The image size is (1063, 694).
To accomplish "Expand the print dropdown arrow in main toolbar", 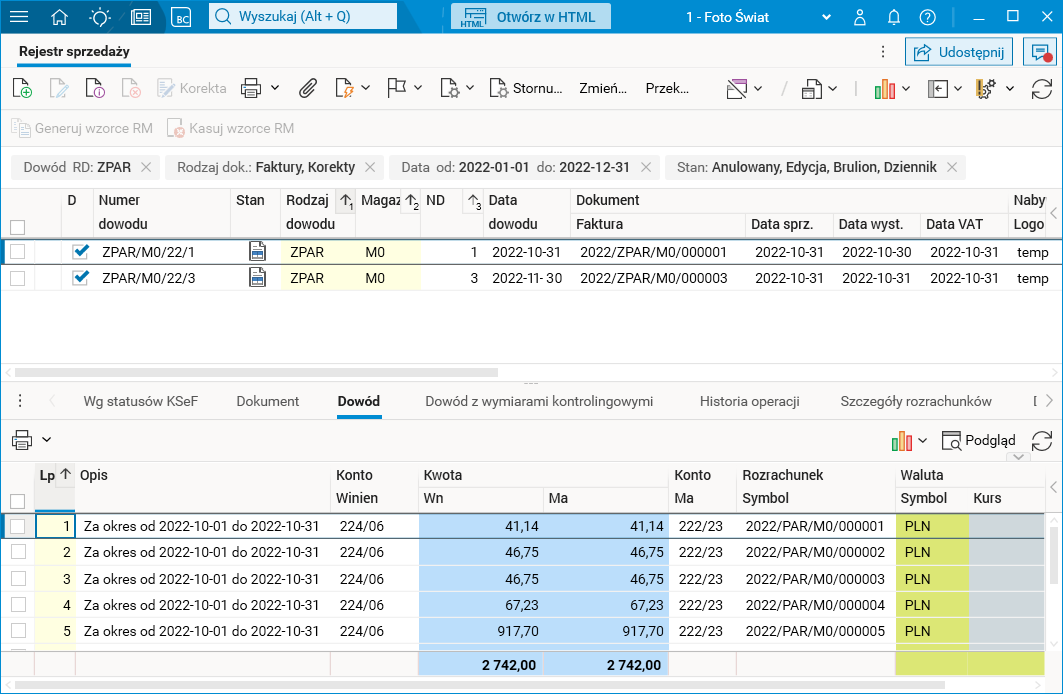I will tap(275, 89).
